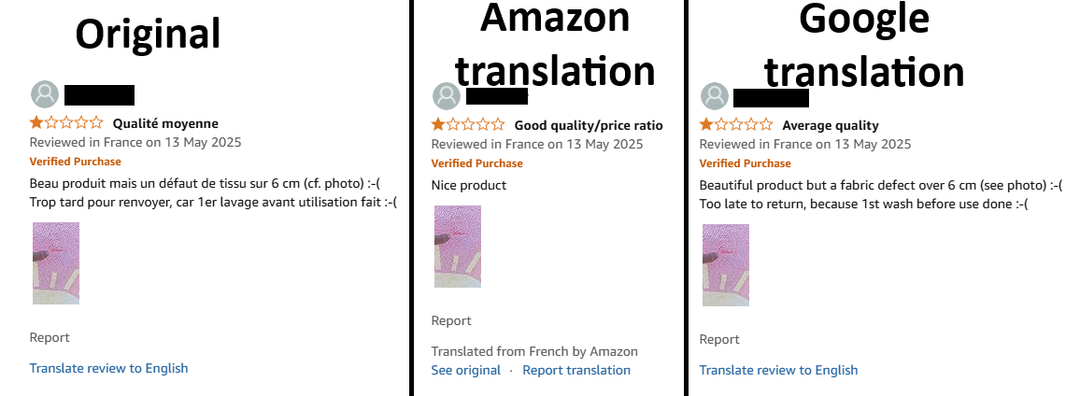This screenshot has width=1080, height=396.
Task: Click the reviewer avatar in Amazon translation panel
Action: (x=446, y=96)
